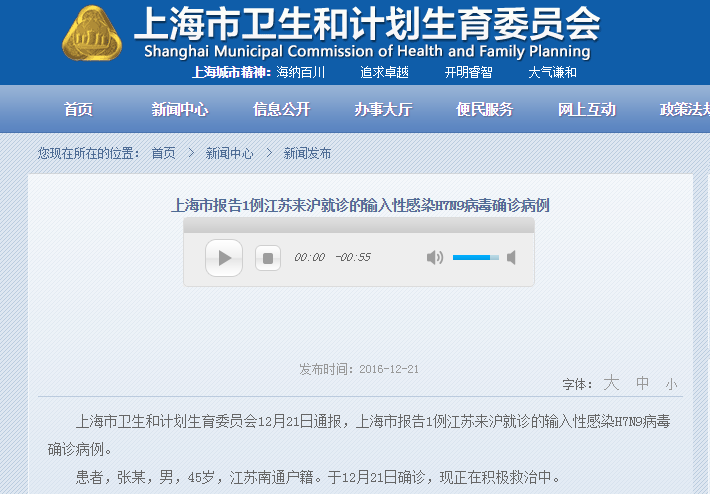
Task: Stop the audio playback
Action: pyautogui.click(x=267, y=258)
